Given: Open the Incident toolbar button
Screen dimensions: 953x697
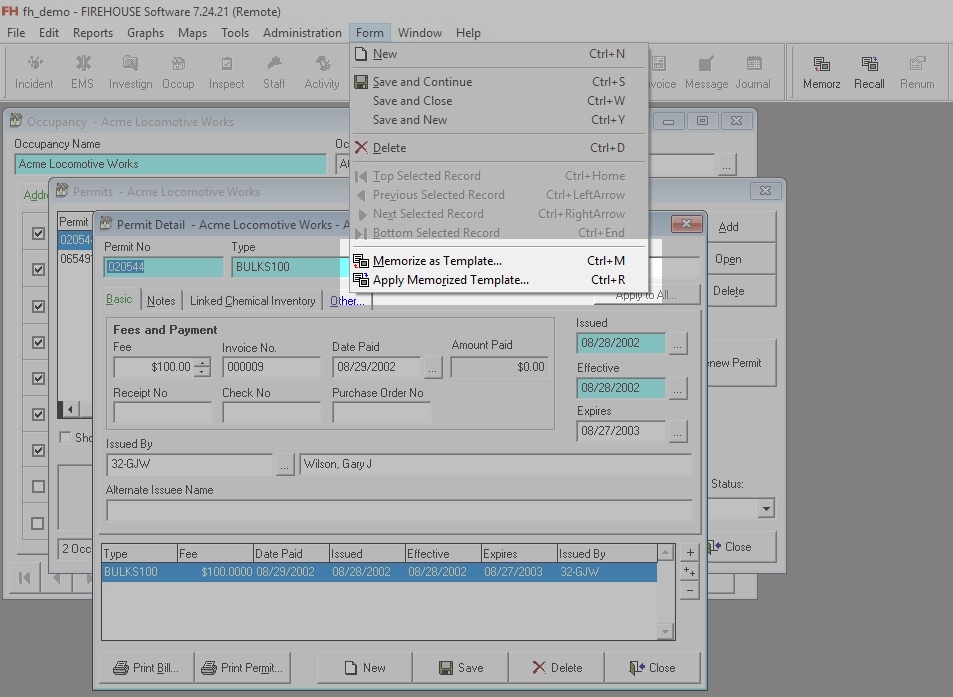Looking at the screenshot, I should (34, 72).
